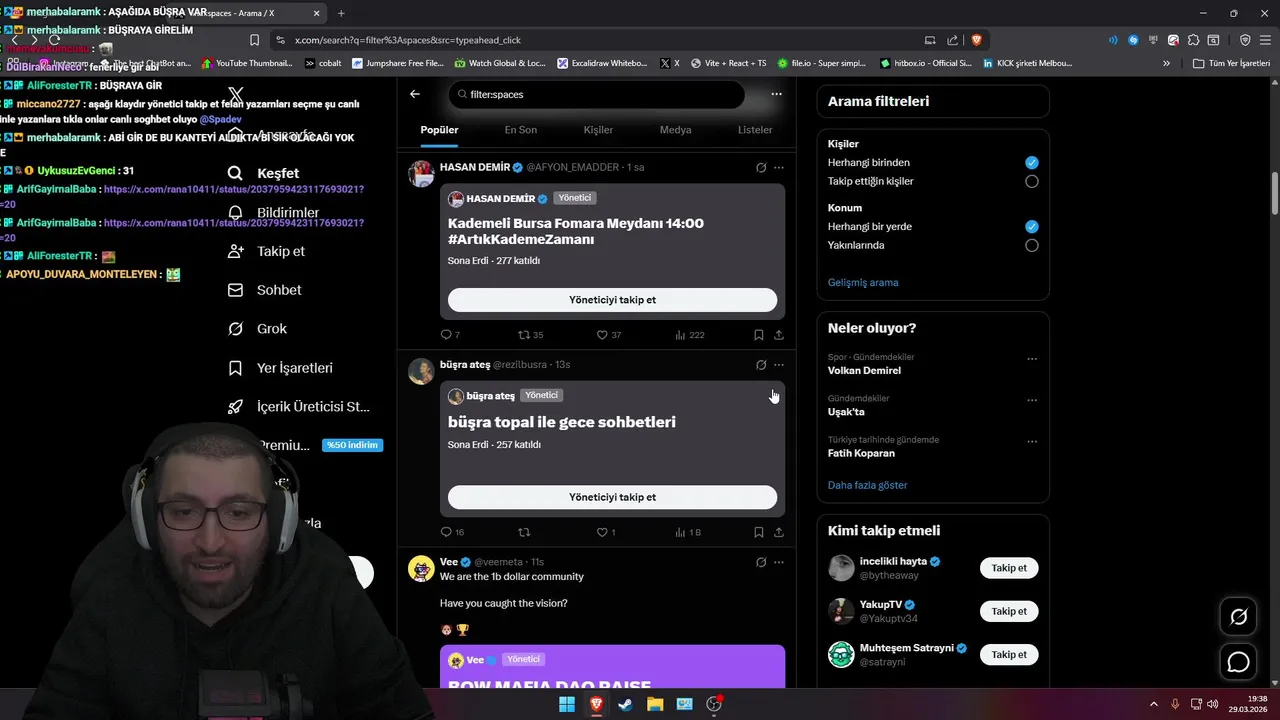Switch to Kişiler tab

point(598,130)
